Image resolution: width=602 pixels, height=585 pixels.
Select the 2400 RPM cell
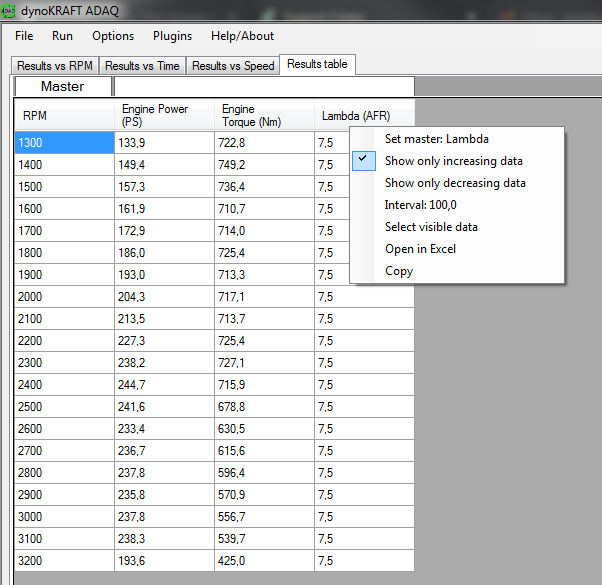tap(64, 385)
